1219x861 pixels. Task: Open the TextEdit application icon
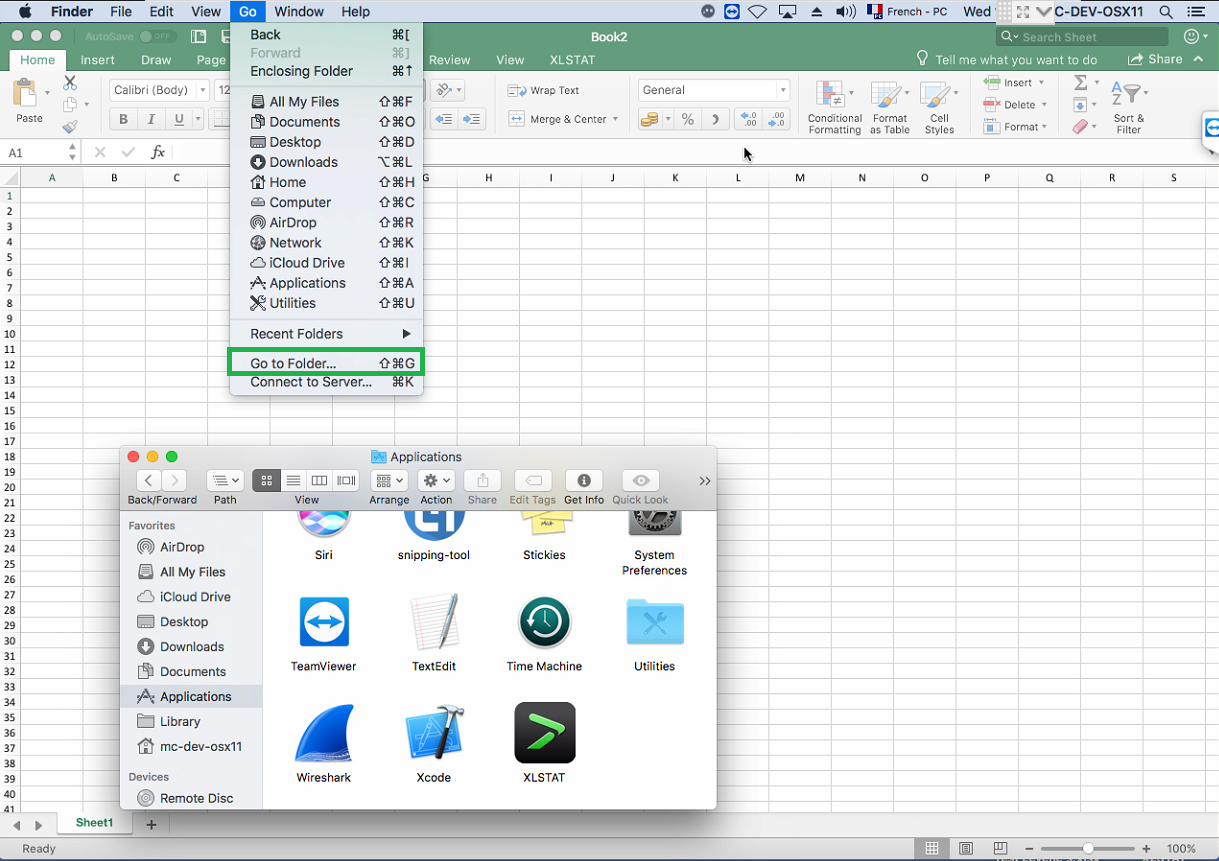(433, 622)
